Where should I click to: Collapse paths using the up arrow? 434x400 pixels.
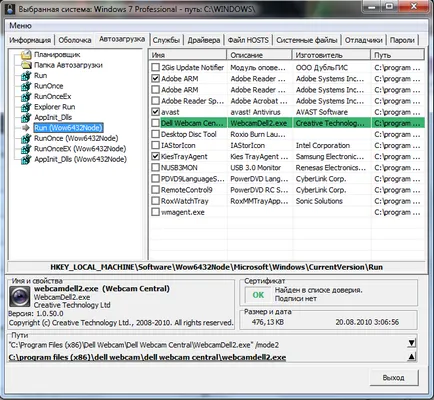(412, 357)
